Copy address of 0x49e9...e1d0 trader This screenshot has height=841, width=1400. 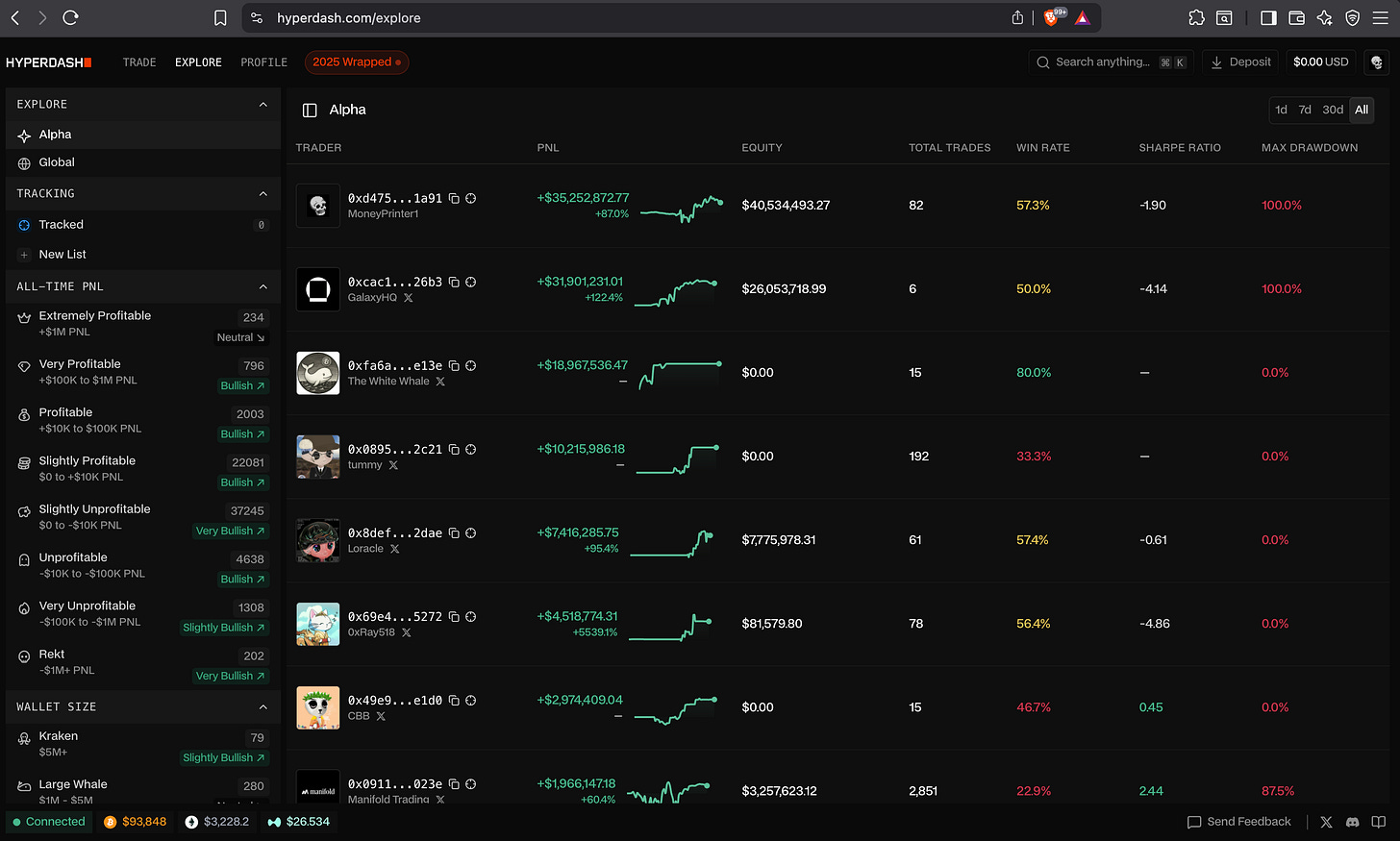pyautogui.click(x=454, y=701)
